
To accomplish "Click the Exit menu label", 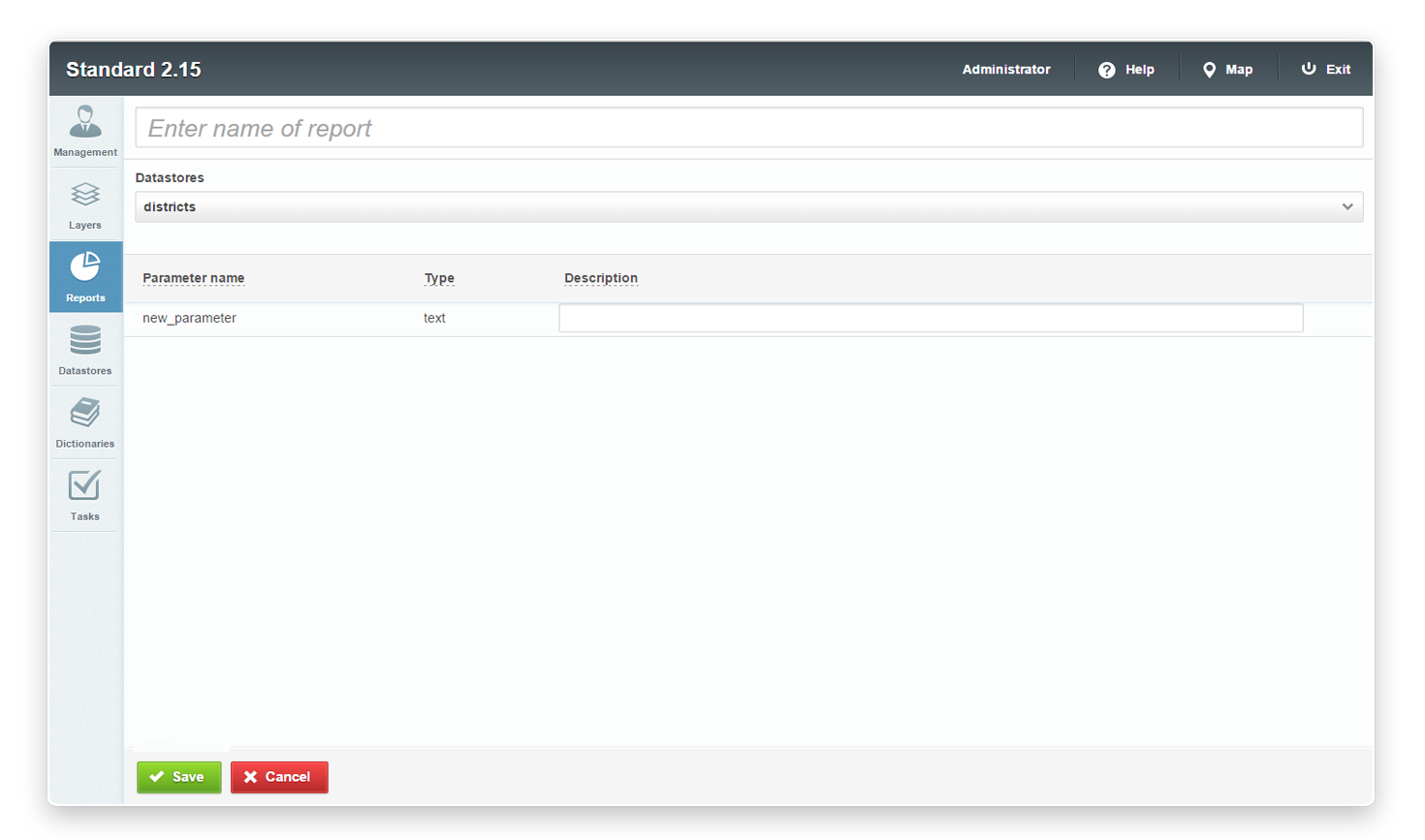I will (1338, 70).
